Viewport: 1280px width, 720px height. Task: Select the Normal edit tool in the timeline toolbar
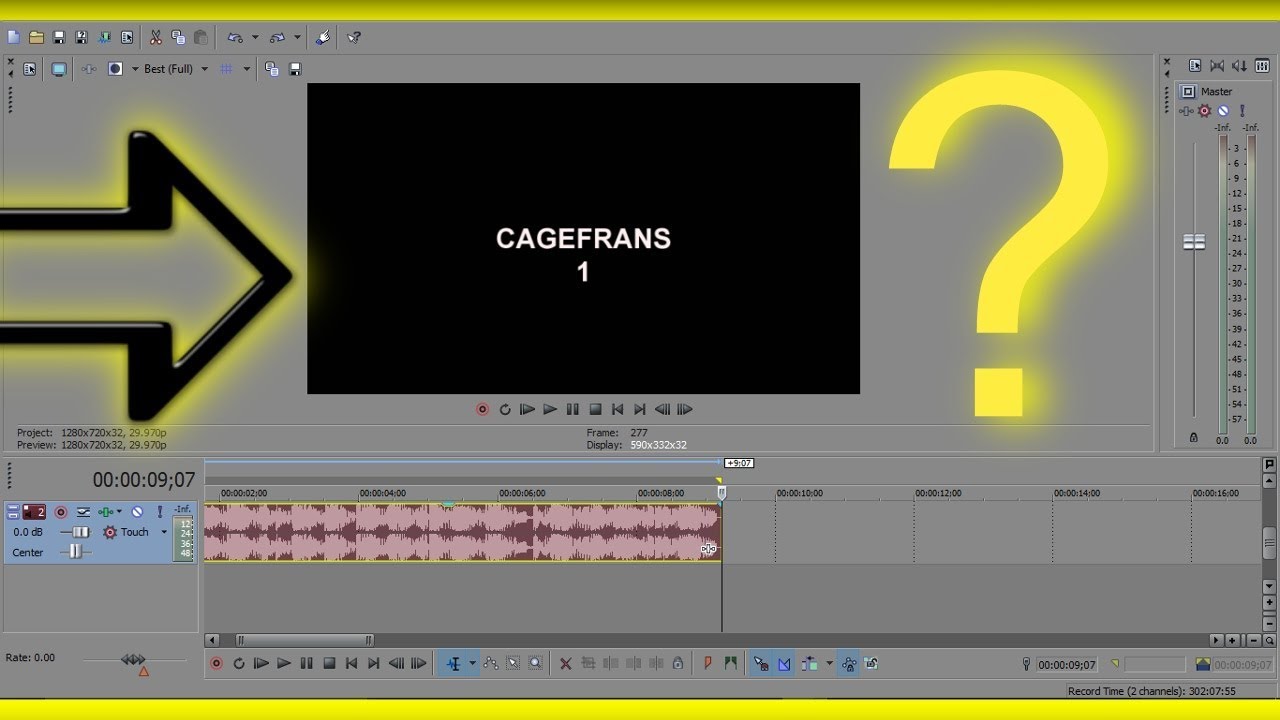point(454,663)
